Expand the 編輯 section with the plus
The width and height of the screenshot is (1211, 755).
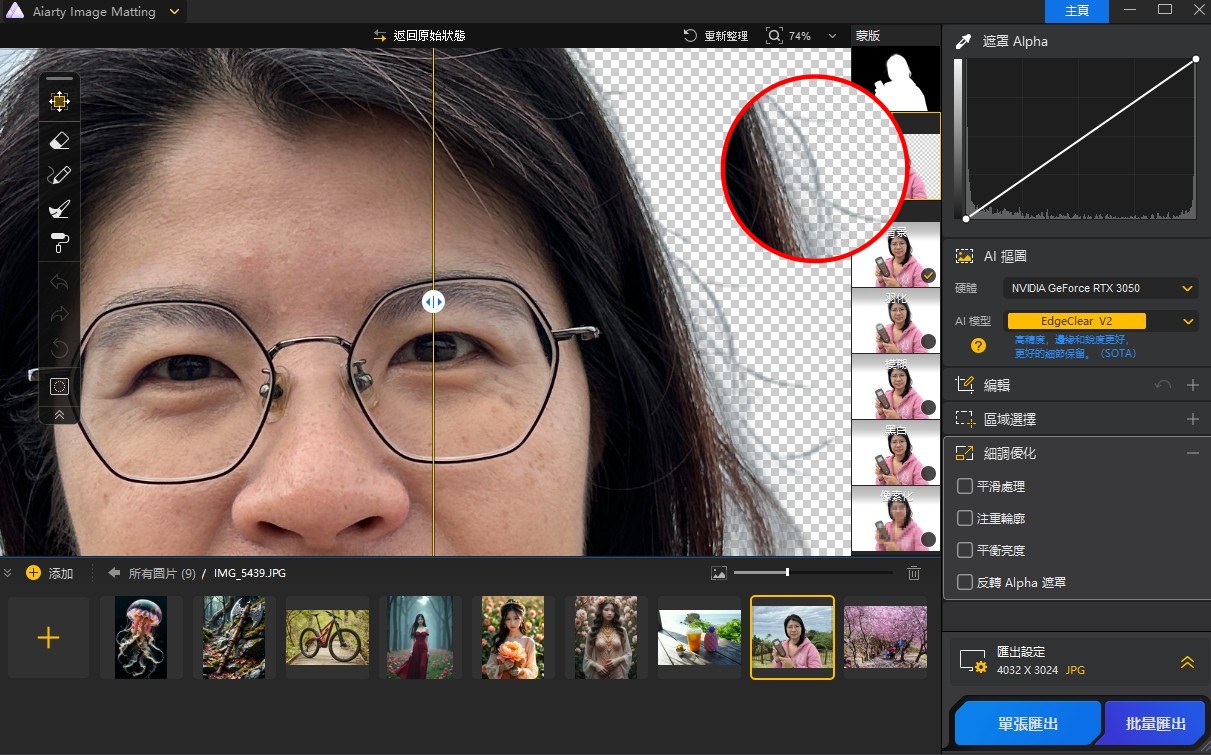pos(1192,385)
